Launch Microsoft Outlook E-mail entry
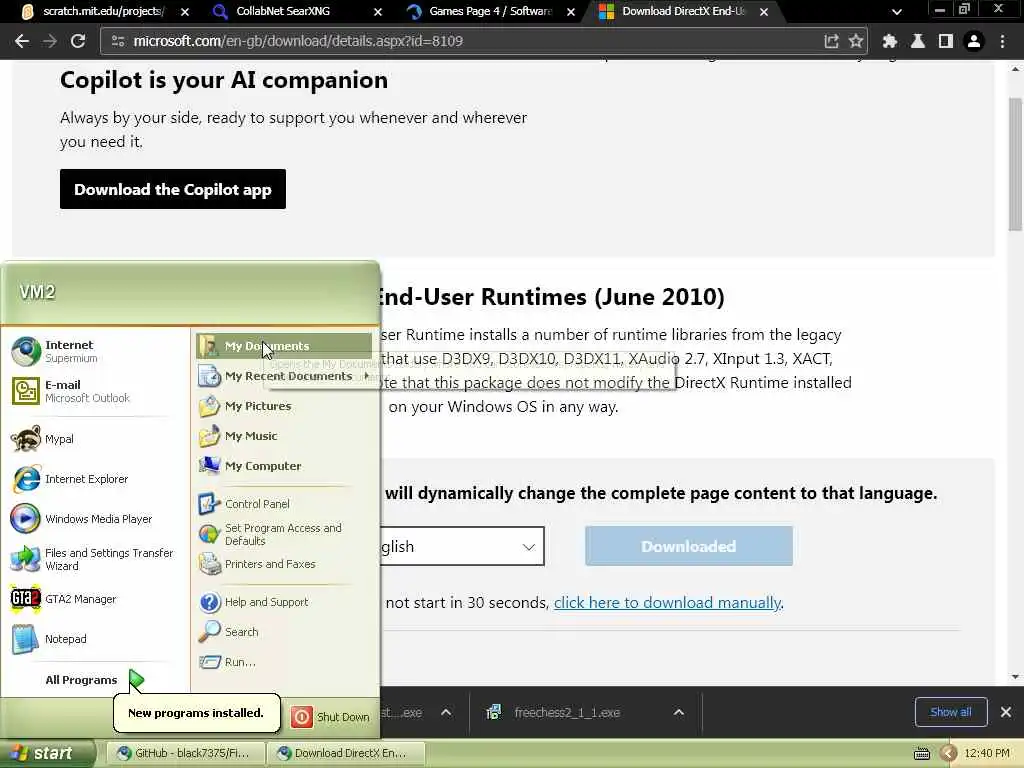This screenshot has height=768, width=1024. coord(95,391)
